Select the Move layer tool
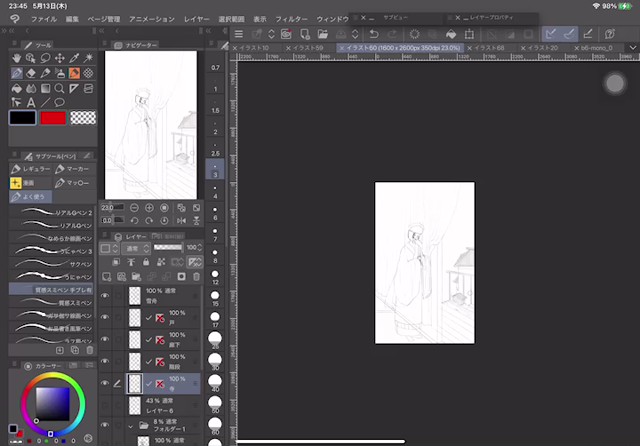 (60, 58)
